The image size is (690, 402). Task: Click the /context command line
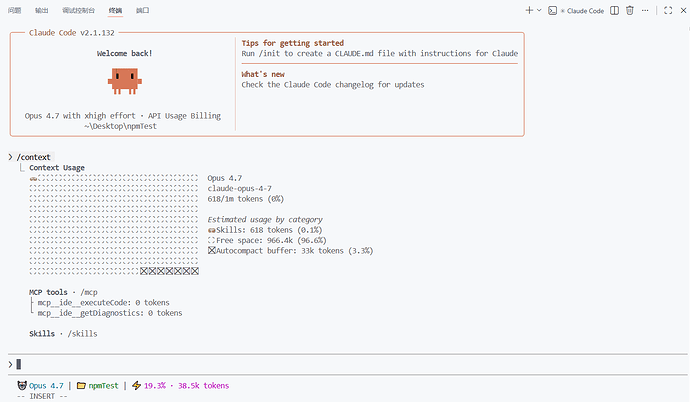(x=33, y=157)
